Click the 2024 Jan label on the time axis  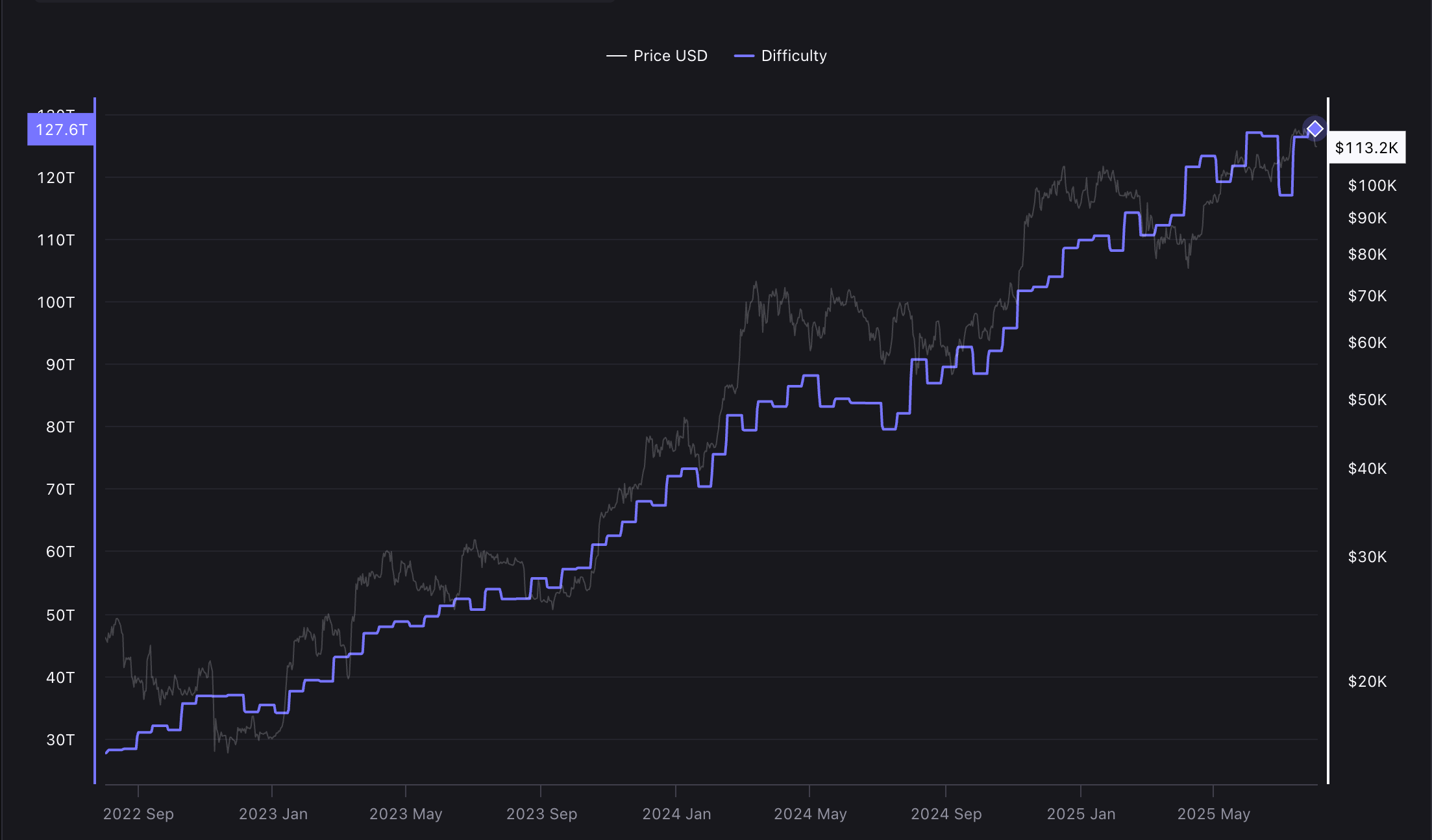677,813
